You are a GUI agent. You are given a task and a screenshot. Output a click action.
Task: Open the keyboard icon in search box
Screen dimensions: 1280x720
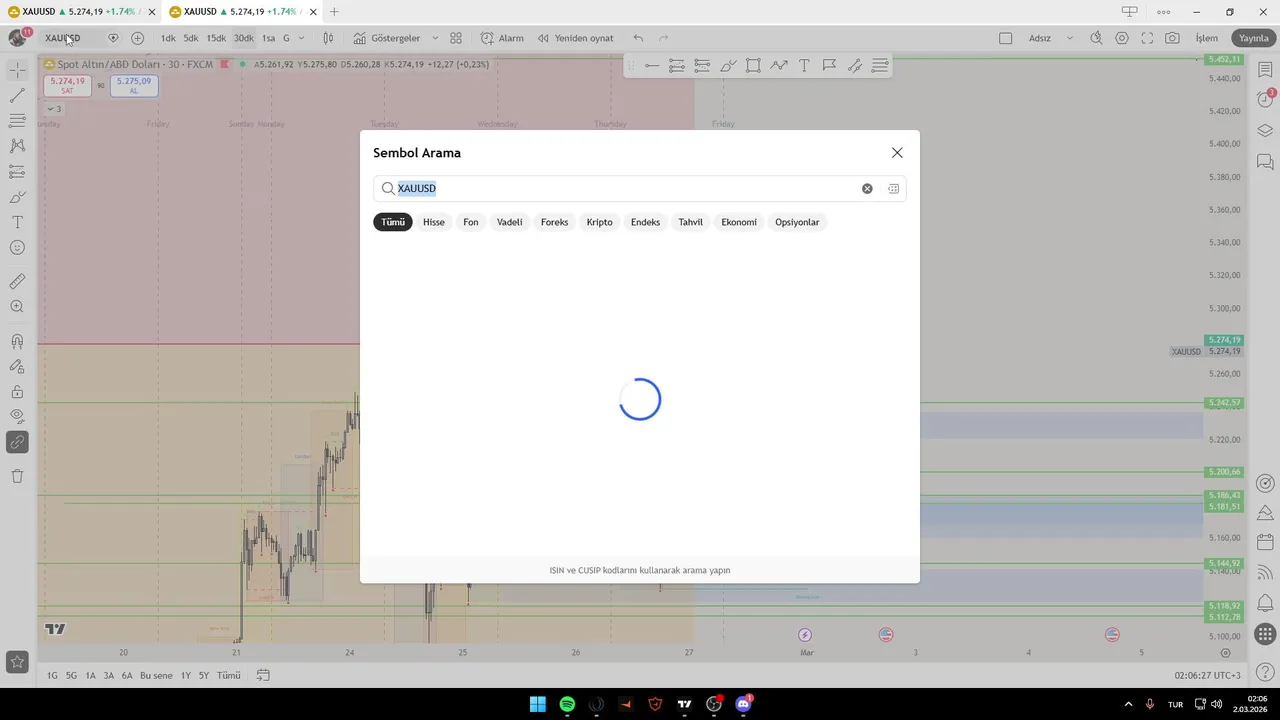[x=893, y=188]
